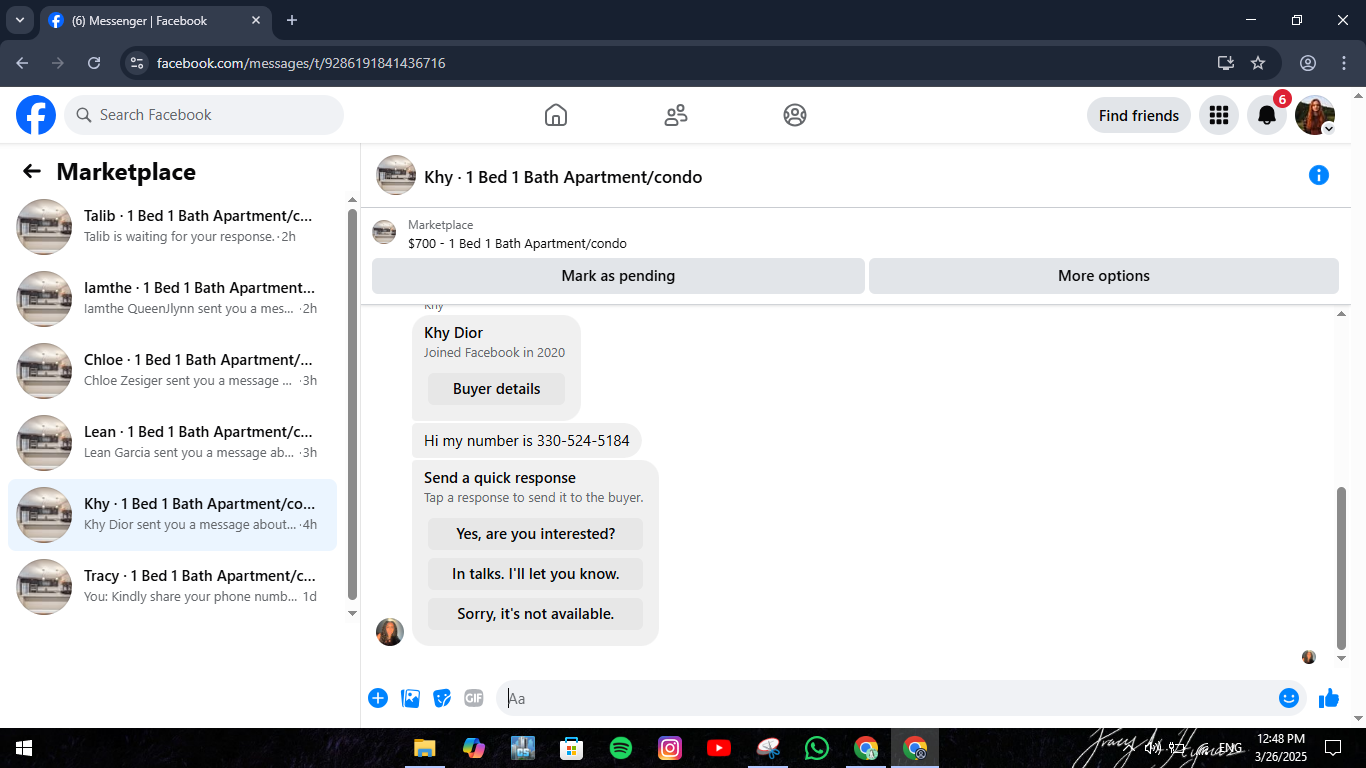Attach a photo with the image icon
Image resolution: width=1366 pixels, height=768 pixels.
coord(410,698)
